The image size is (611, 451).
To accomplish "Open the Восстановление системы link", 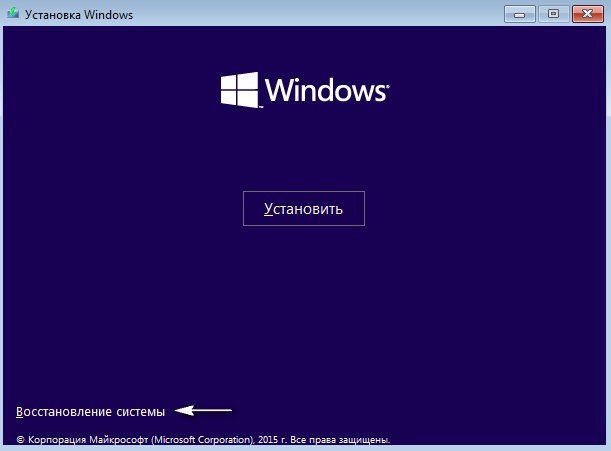I will (90, 410).
